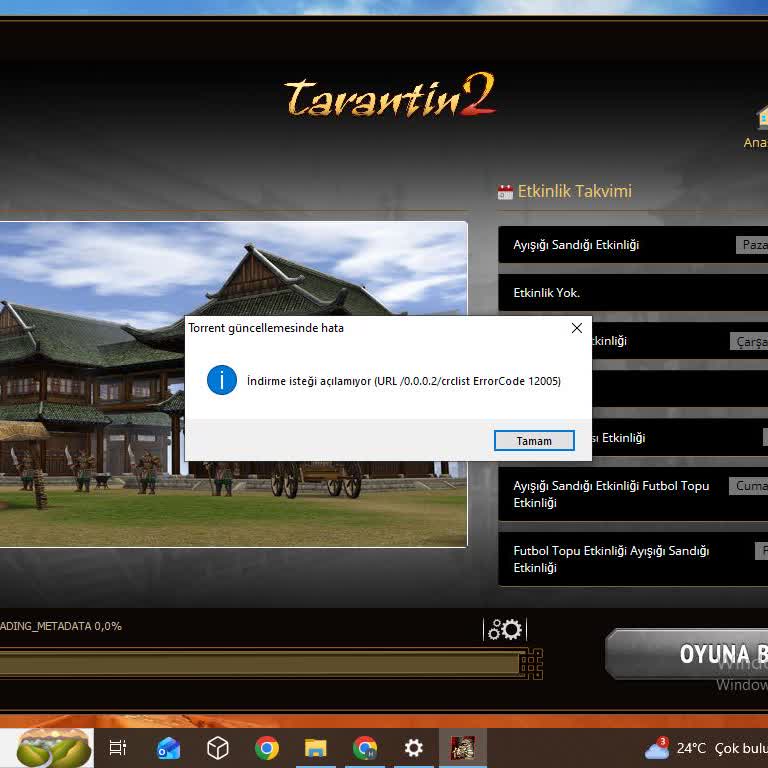Click the OYUNA BAŞLA start button
768x768 pixels.
687,654
